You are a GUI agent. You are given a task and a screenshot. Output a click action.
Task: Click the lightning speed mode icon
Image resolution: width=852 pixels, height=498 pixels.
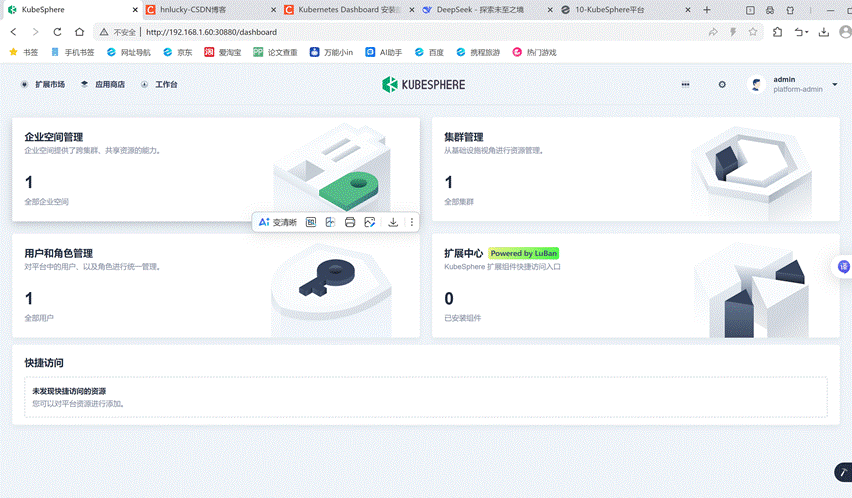(733, 32)
